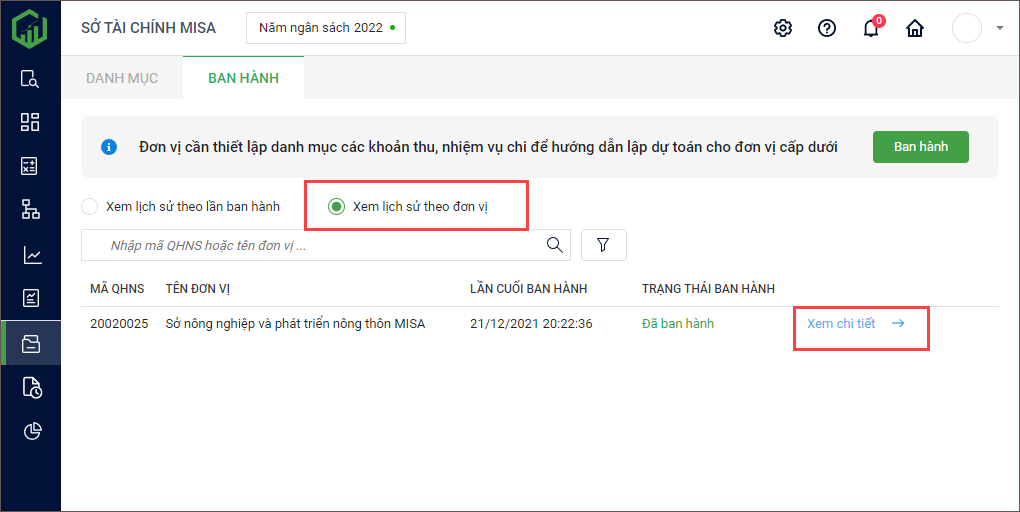This screenshot has height=512, width=1020.
Task: Click the user avatar circle
Action: [x=967, y=28]
